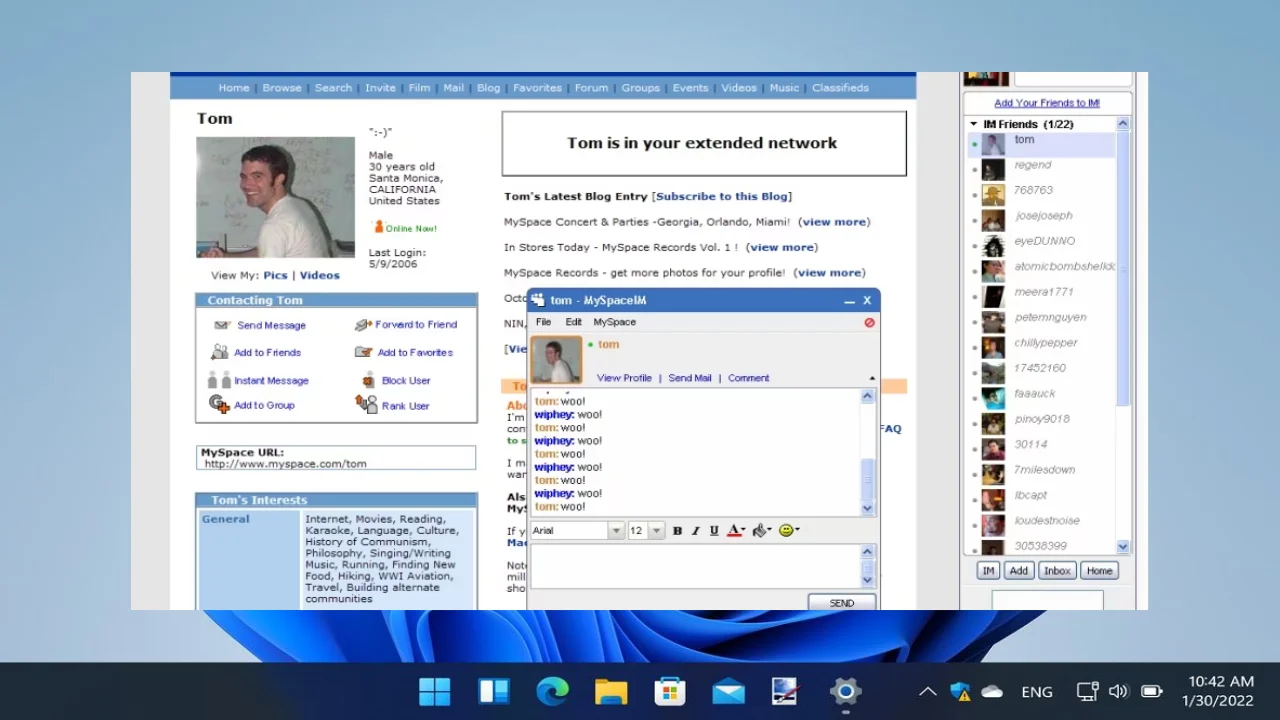Viewport: 1280px width, 720px height.
Task: Select friend eyeDUNNO in IM Friends list
Action: point(1041,246)
